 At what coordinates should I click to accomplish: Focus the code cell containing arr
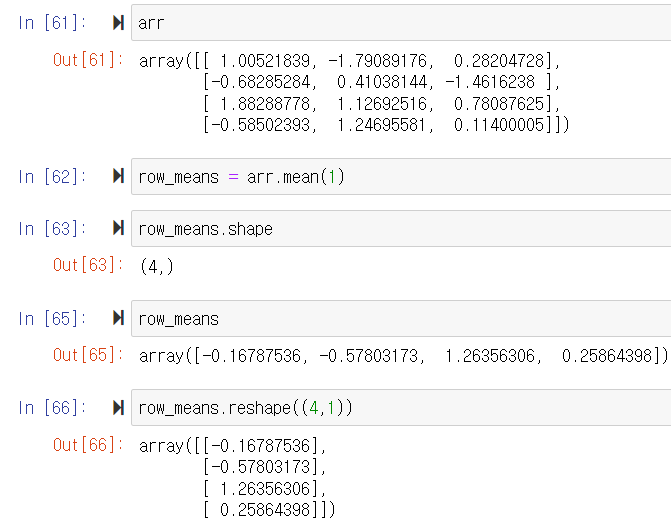[x=401, y=23]
